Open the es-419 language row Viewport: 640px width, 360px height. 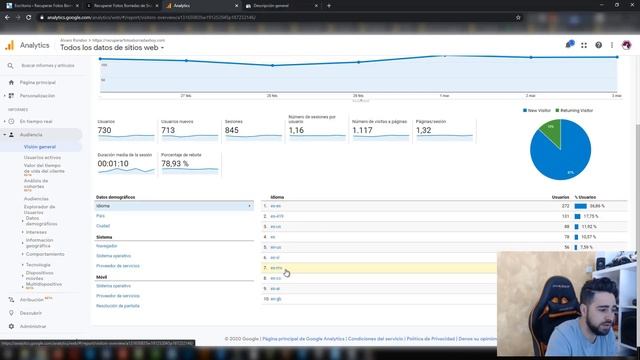click(277, 216)
